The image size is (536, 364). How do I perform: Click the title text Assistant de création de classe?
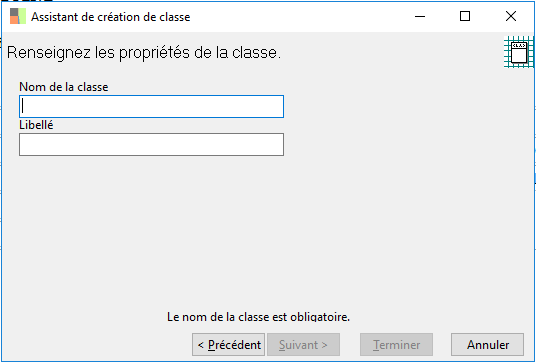(x=111, y=17)
